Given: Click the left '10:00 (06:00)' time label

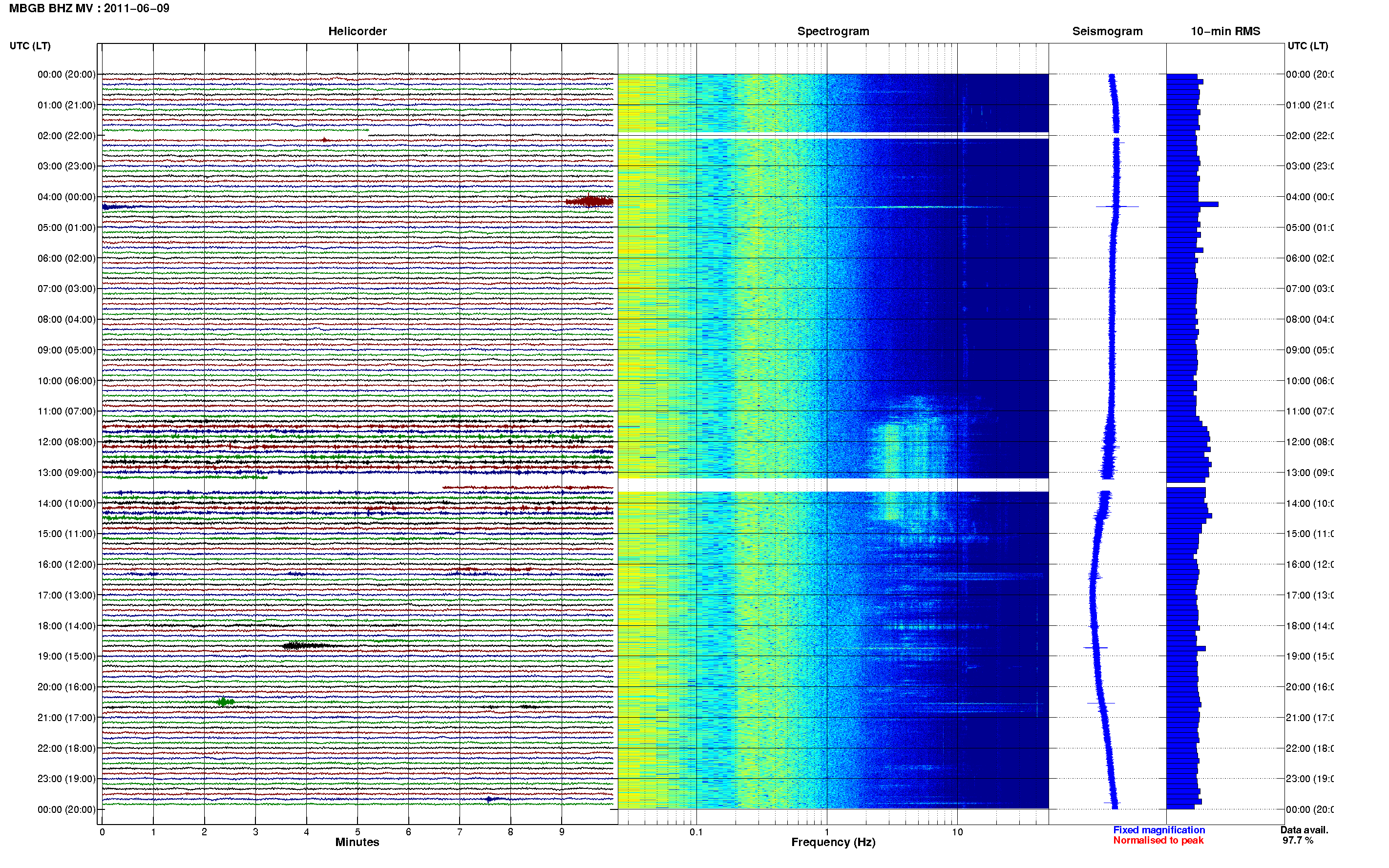Looking at the screenshot, I should (66, 381).
